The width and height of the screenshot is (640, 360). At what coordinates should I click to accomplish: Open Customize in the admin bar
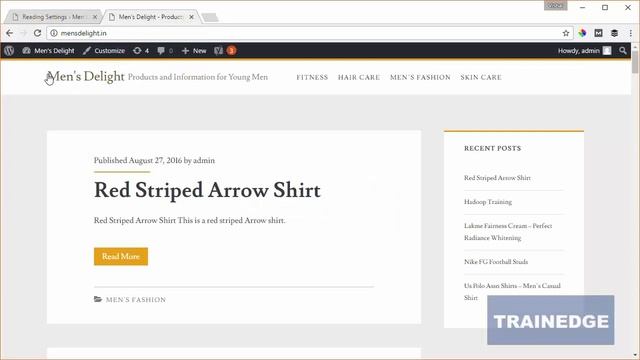[104, 51]
